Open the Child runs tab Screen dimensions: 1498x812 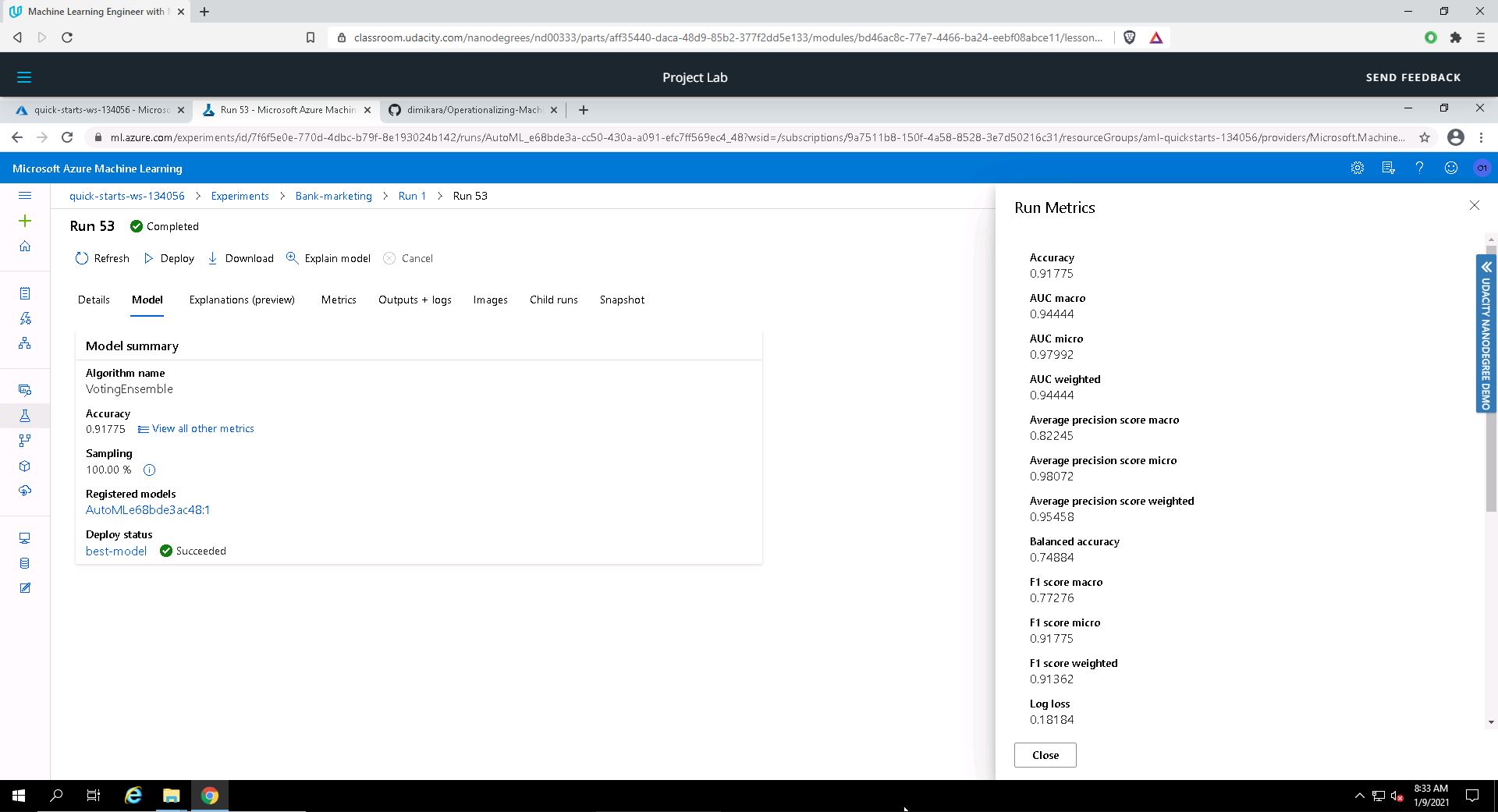point(554,300)
